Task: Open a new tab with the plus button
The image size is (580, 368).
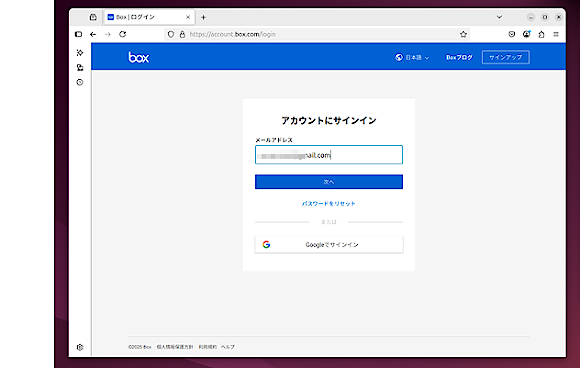Action: [x=203, y=17]
